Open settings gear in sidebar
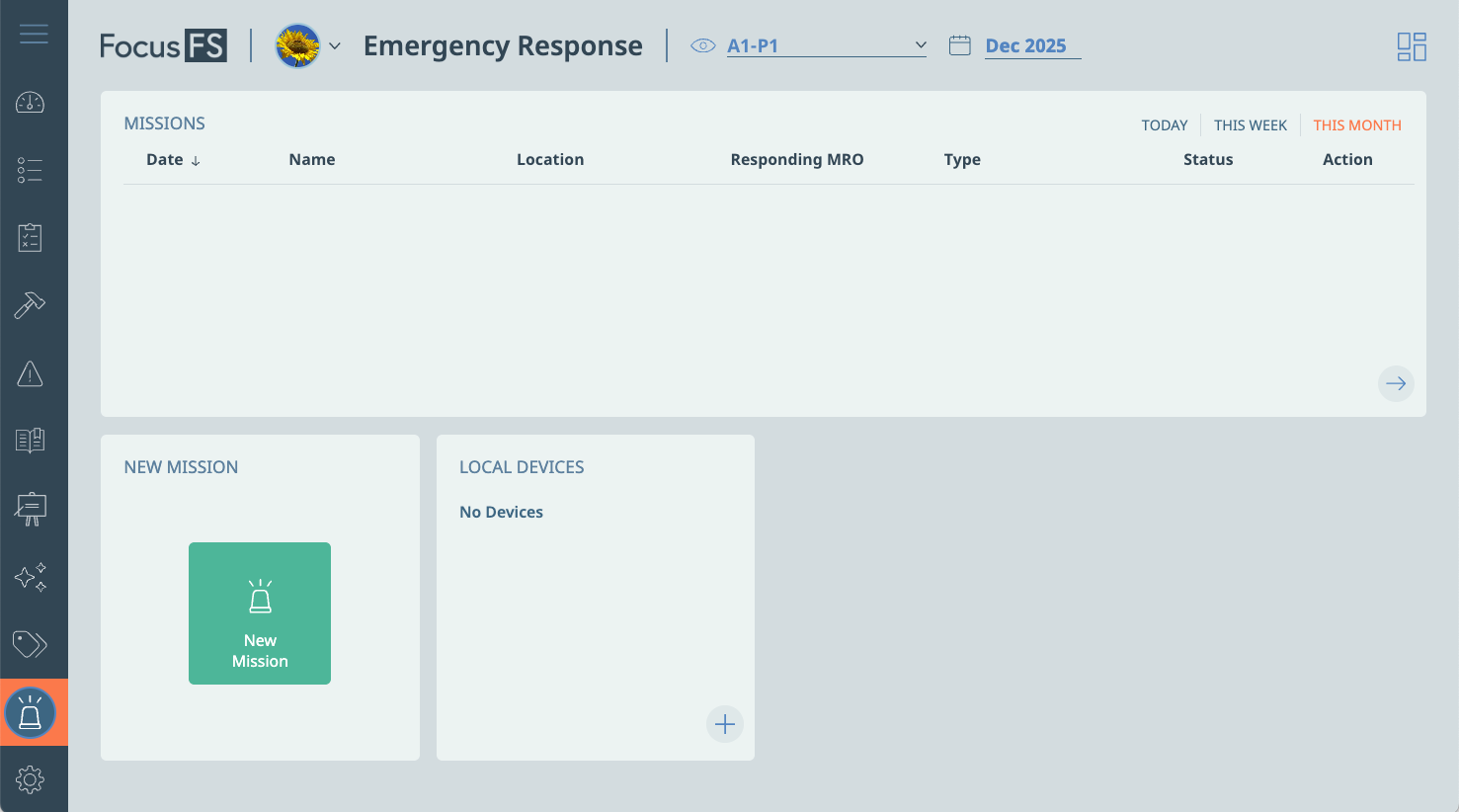The height and width of the screenshot is (812, 1459). [x=30, y=779]
